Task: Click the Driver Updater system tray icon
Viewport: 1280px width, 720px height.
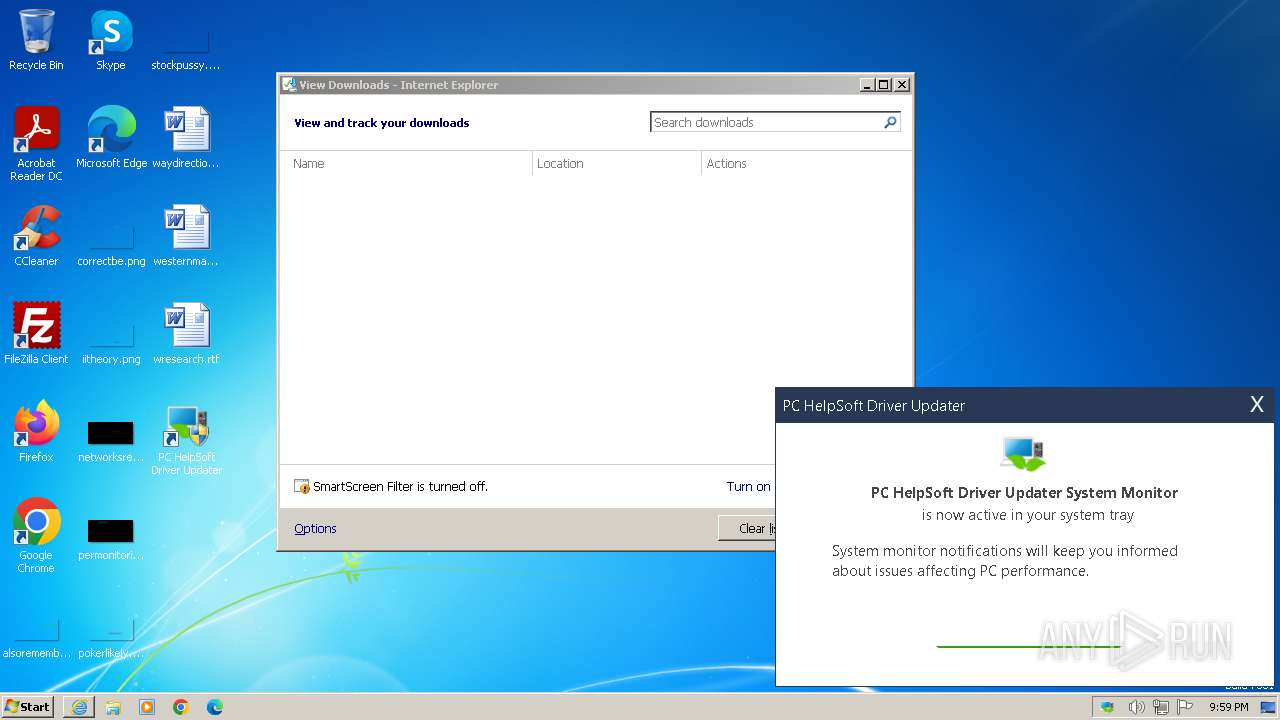Action: [x=1107, y=707]
